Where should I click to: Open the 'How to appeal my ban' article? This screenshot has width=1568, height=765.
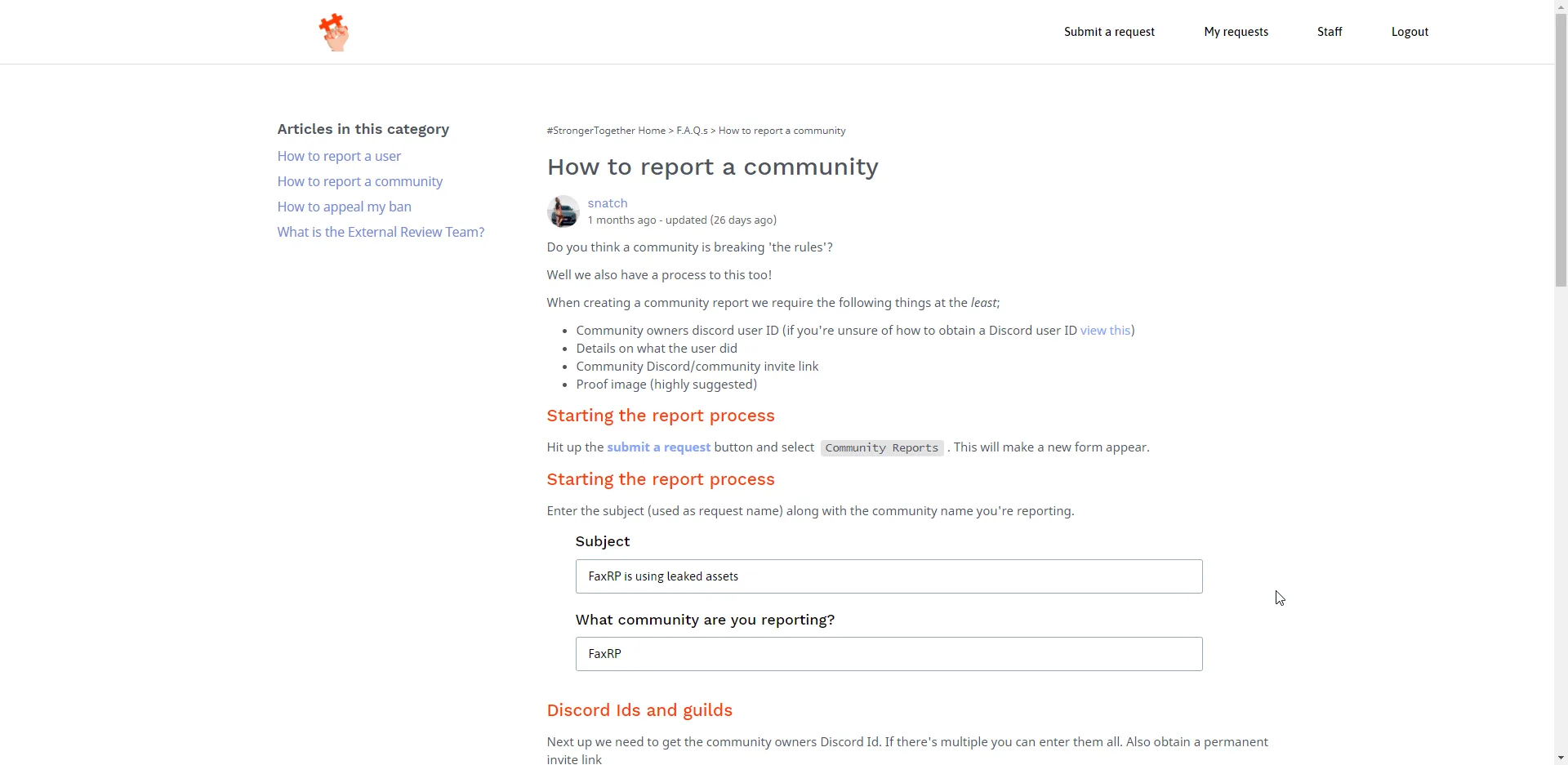coord(344,207)
